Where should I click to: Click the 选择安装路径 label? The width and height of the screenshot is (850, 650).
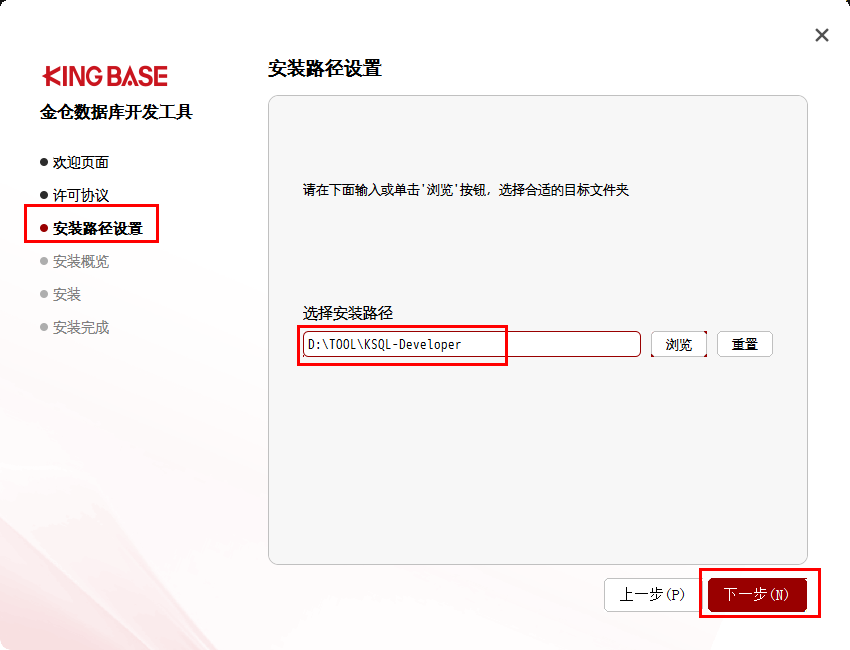348,313
